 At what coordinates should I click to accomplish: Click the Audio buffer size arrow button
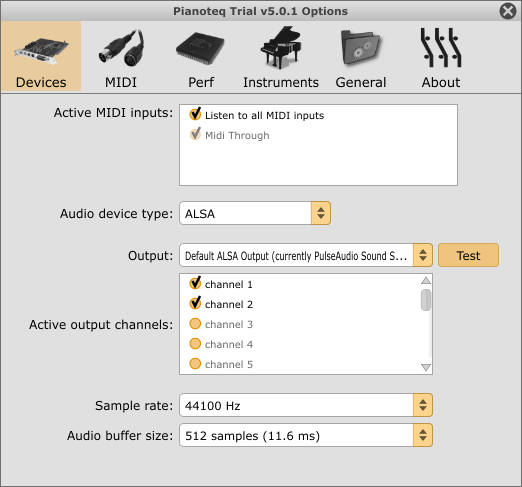coord(423,435)
